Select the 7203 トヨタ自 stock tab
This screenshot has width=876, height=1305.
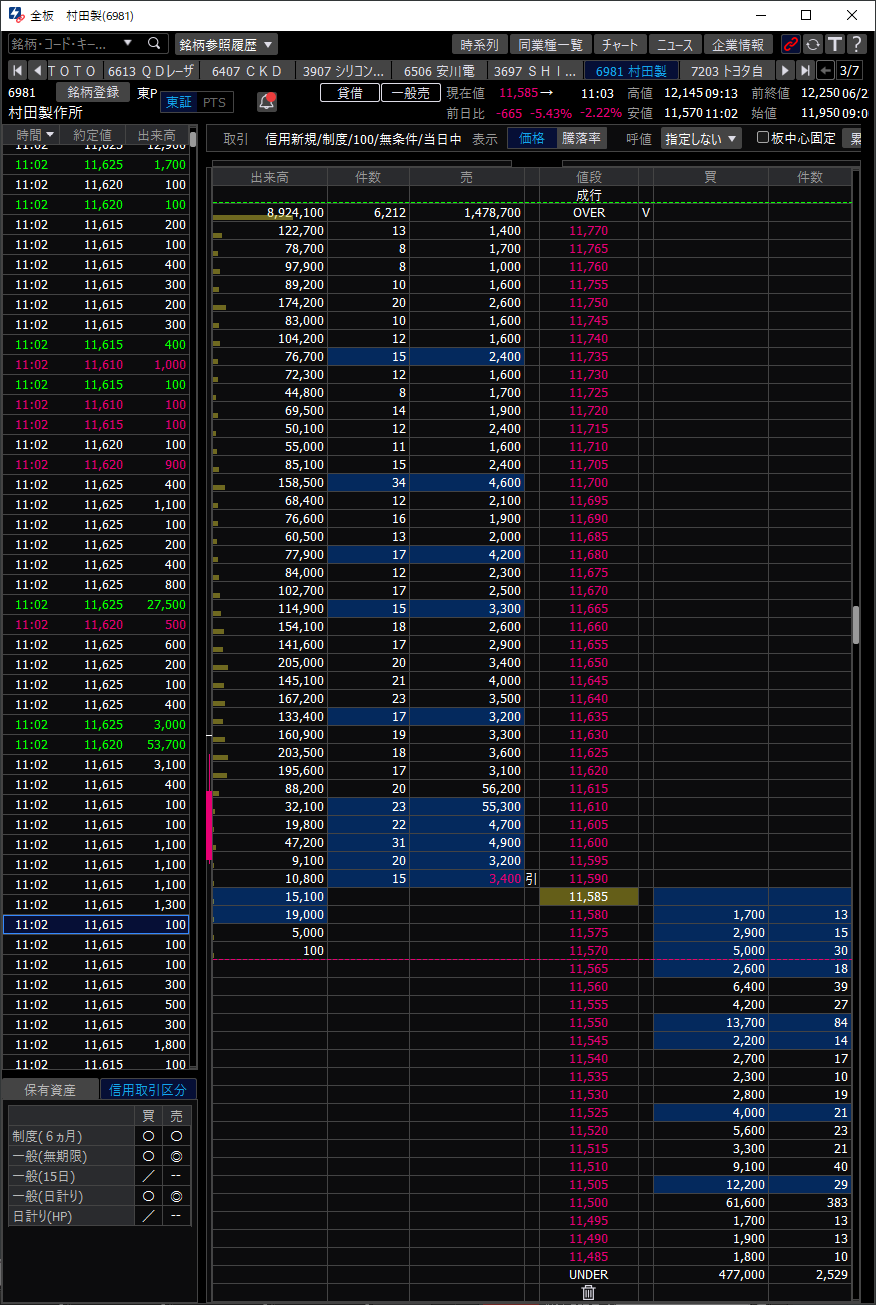pyautogui.click(x=727, y=70)
